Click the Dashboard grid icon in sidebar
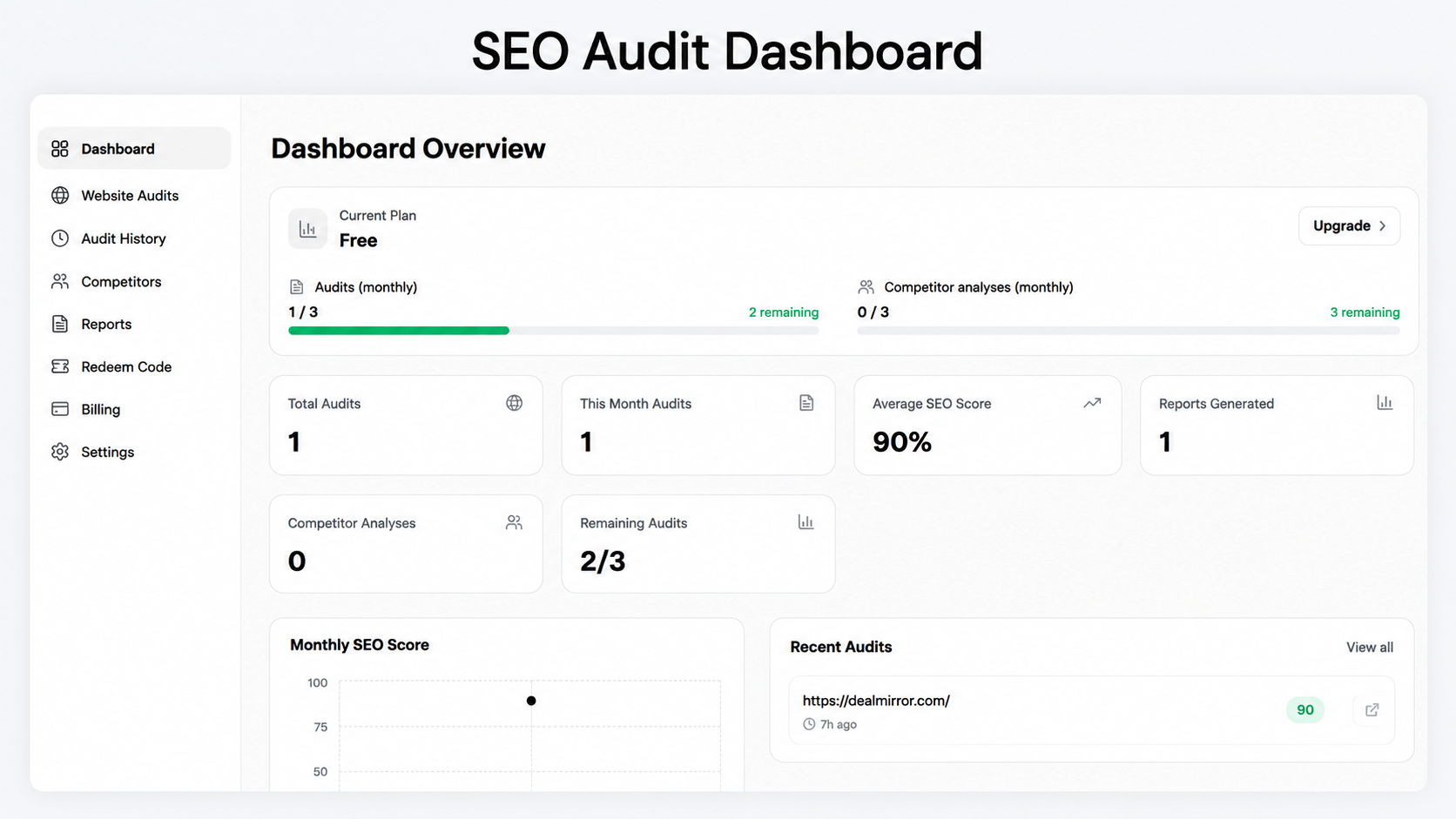Image resolution: width=1456 pixels, height=819 pixels. click(x=60, y=149)
